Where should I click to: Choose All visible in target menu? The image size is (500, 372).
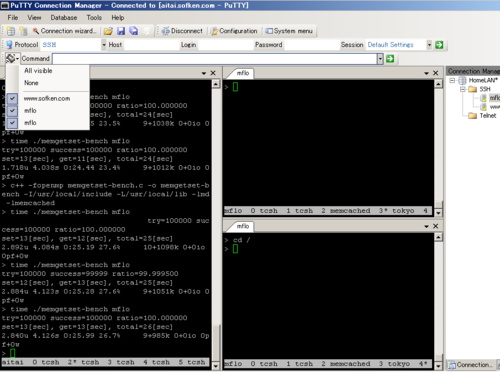click(38, 71)
